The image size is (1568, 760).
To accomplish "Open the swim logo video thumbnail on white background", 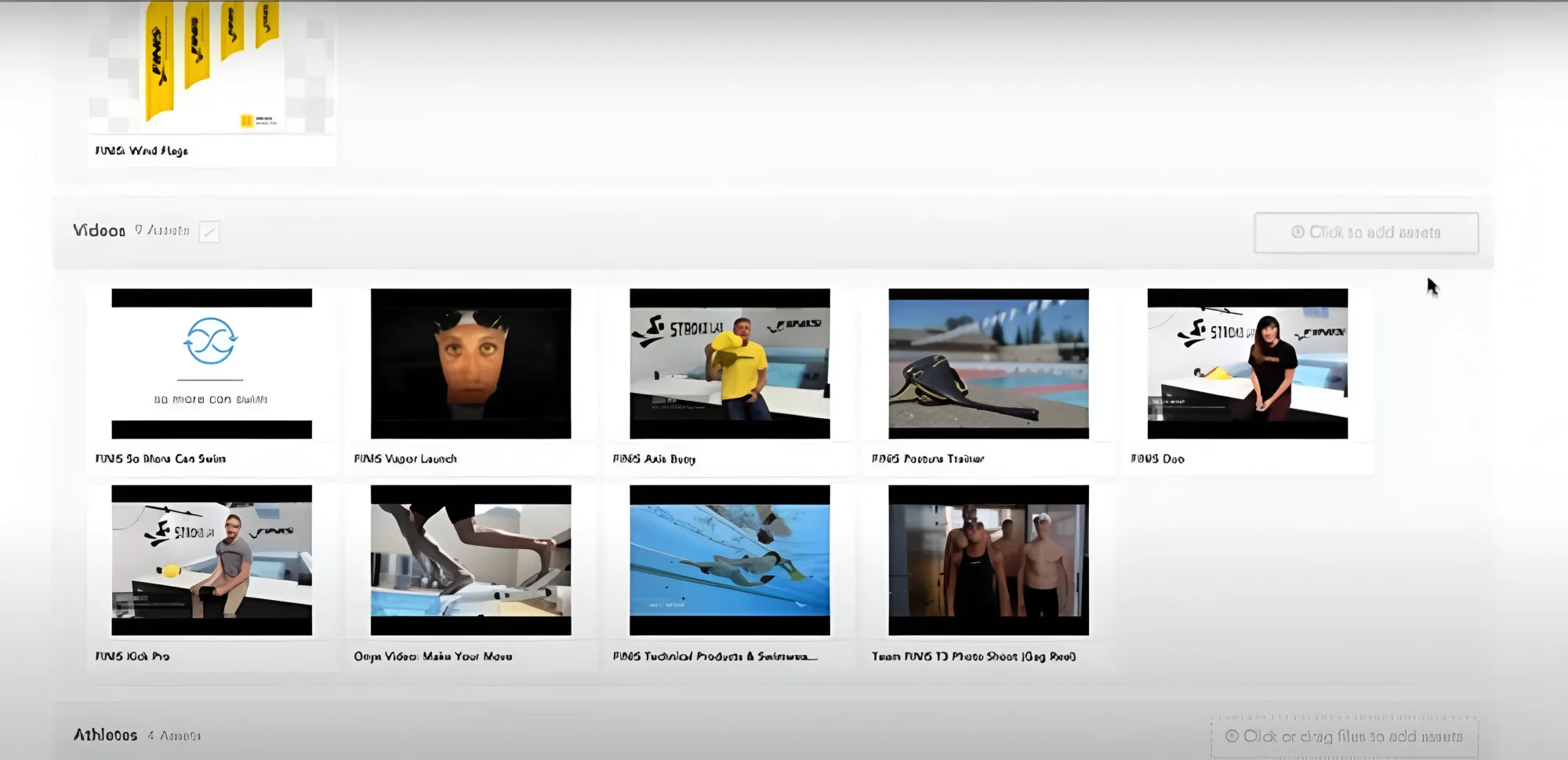I will [x=212, y=363].
